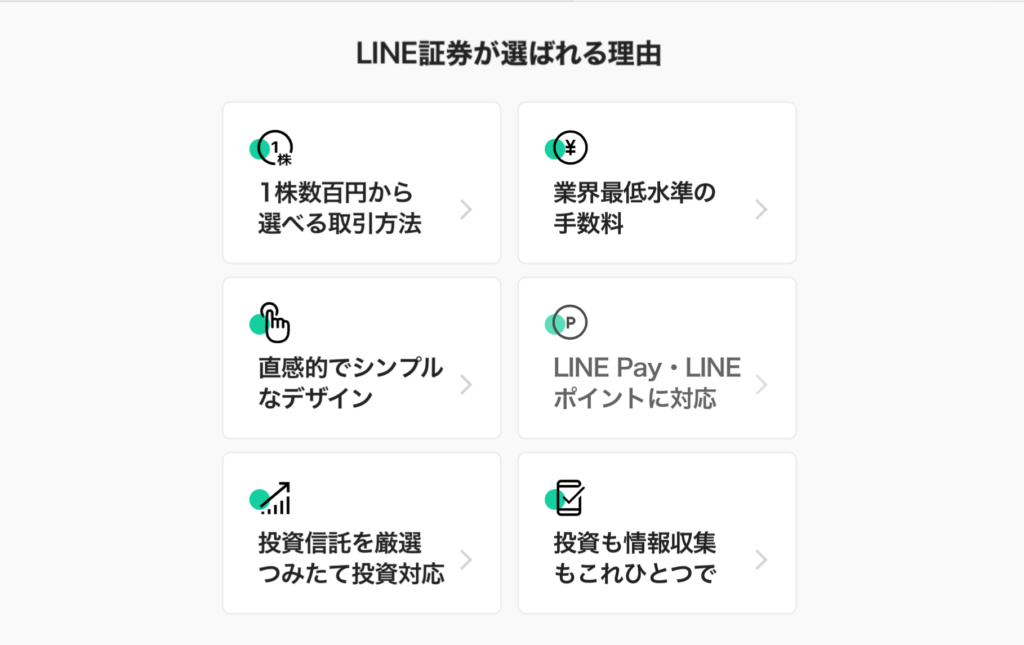This screenshot has height=645, width=1024.
Task: Click the 1株 coin icon
Action: 272,148
